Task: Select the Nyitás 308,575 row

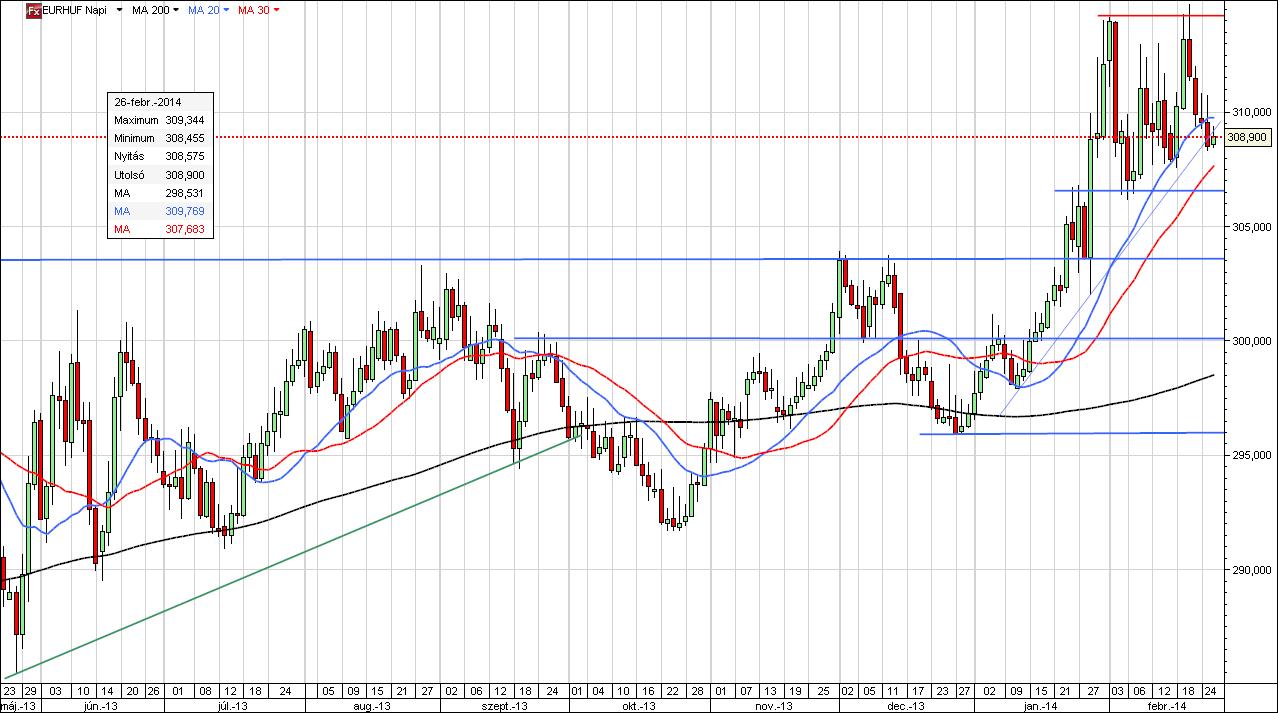Action: (x=160, y=157)
